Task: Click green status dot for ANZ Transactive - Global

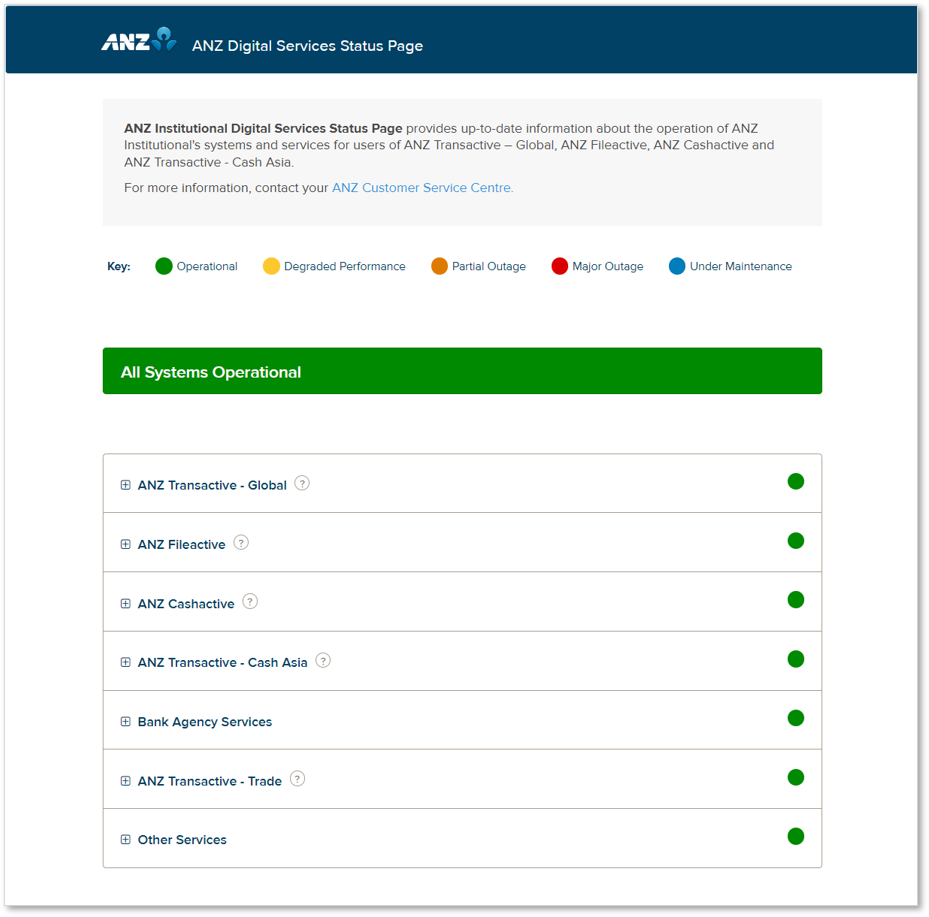Action: click(796, 482)
